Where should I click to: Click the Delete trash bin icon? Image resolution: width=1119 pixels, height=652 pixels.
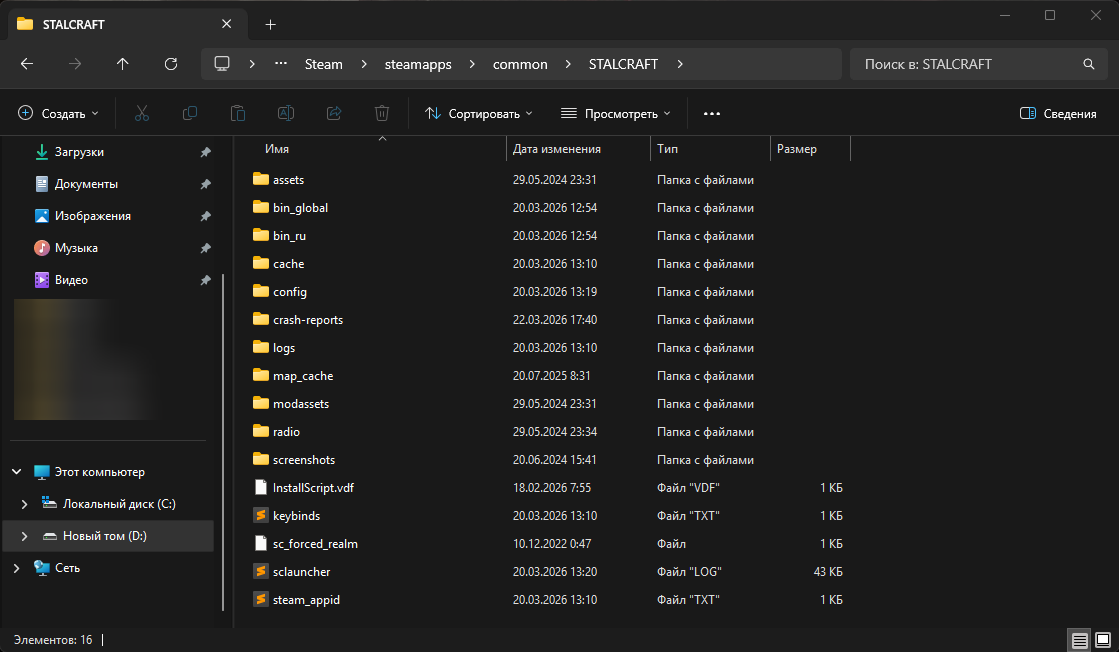[x=381, y=114]
